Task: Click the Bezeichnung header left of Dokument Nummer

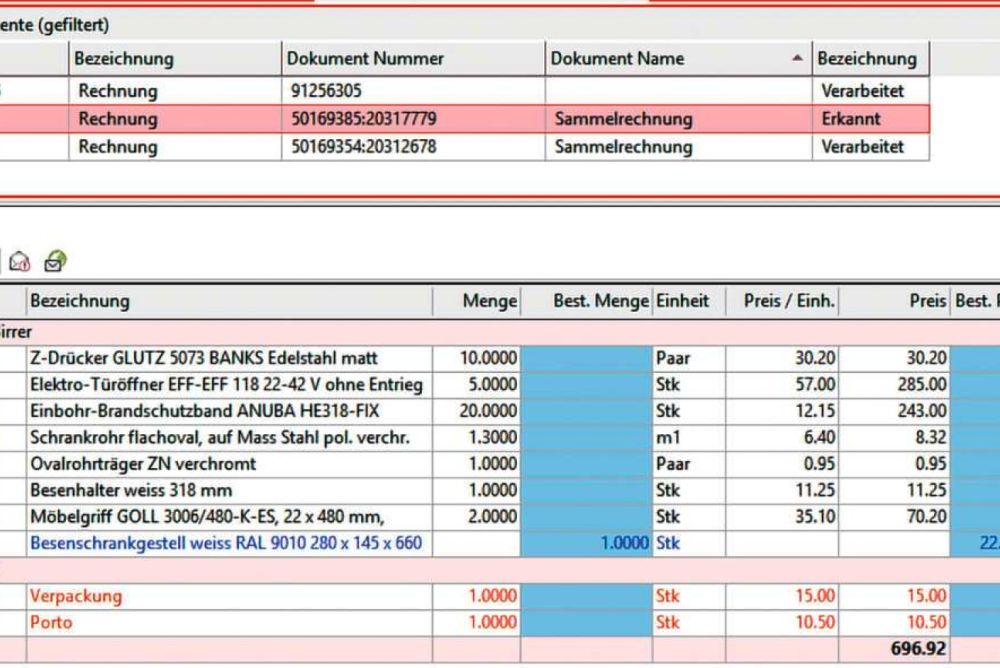Action: tap(175, 59)
